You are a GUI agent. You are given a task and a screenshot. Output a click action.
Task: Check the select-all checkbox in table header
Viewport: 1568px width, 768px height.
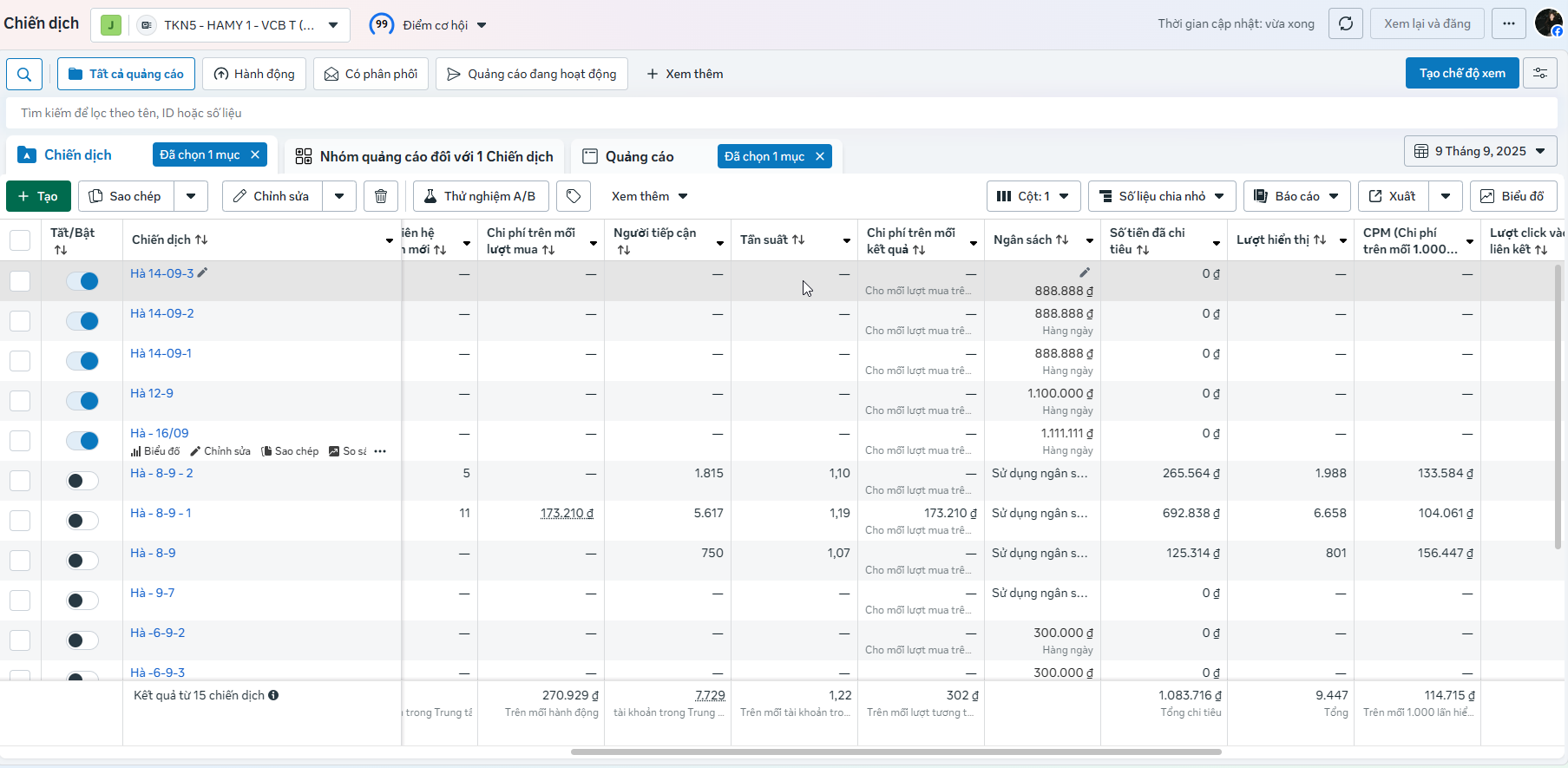[20, 240]
